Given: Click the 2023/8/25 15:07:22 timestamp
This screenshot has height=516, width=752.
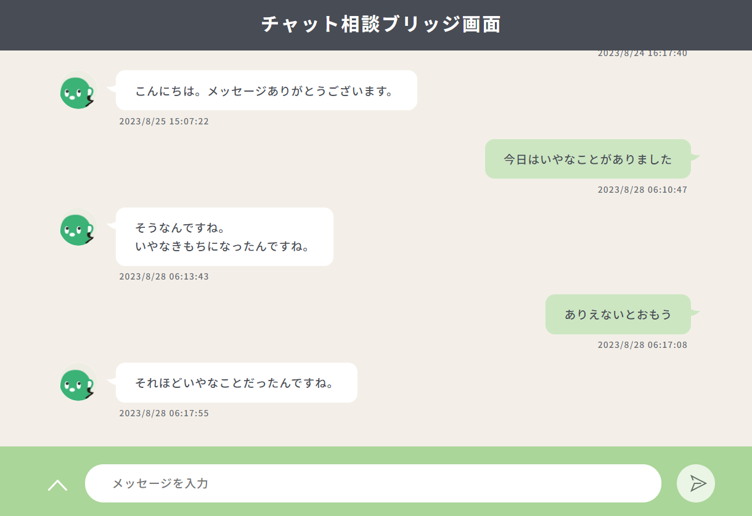Looking at the screenshot, I should [x=164, y=122].
